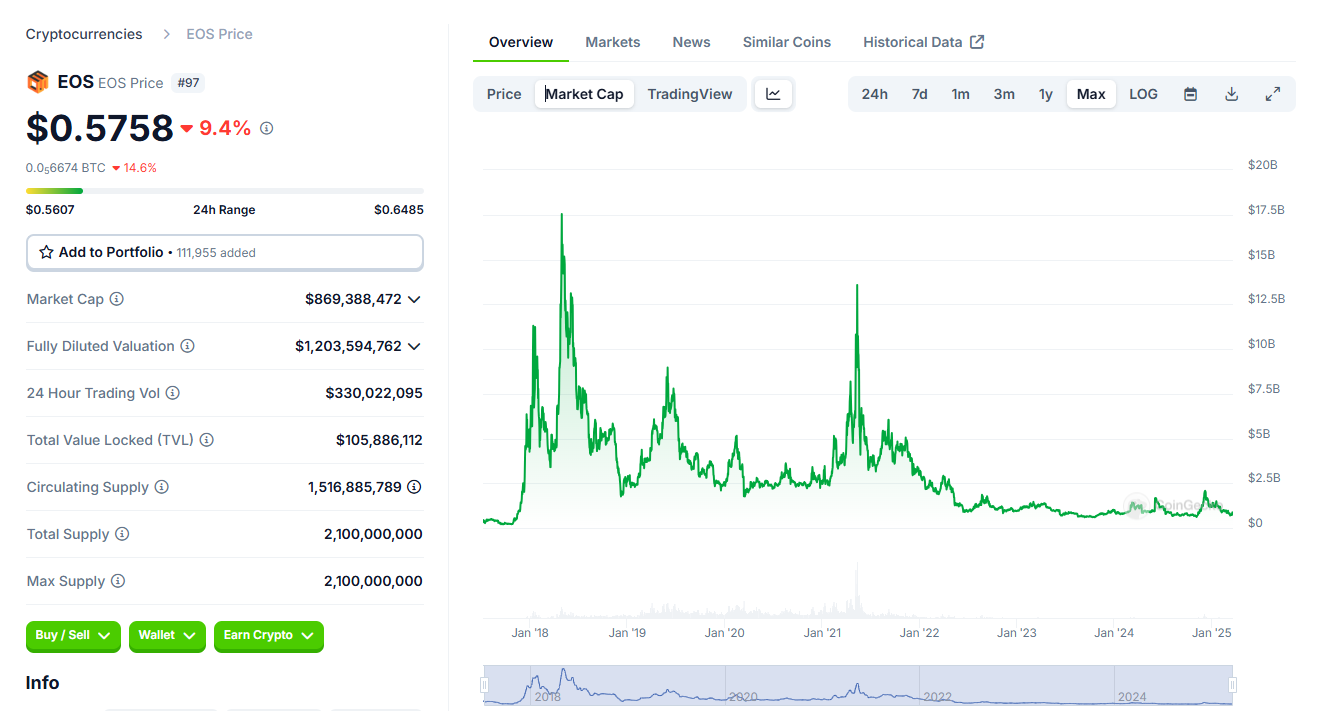Image resolution: width=1329 pixels, height=711 pixels.
Task: Click the Circulating Supply info icon
Action: pyautogui.click(x=162, y=487)
